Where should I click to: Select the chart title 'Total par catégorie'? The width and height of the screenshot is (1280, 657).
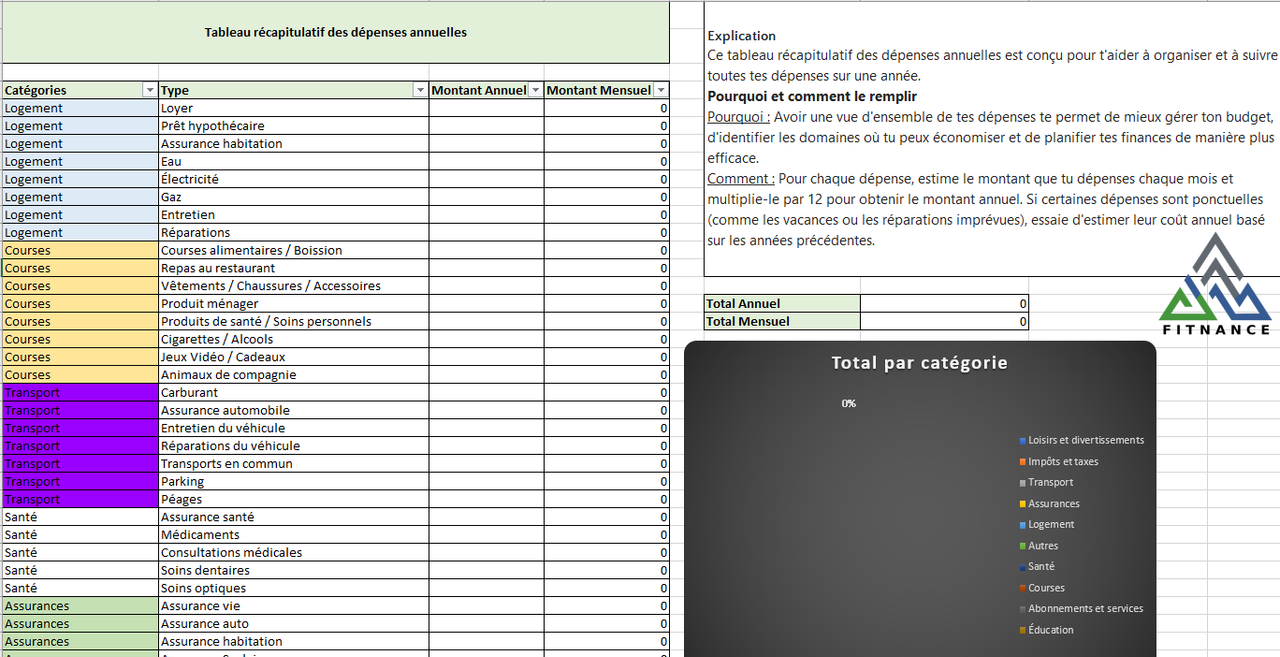pos(920,363)
